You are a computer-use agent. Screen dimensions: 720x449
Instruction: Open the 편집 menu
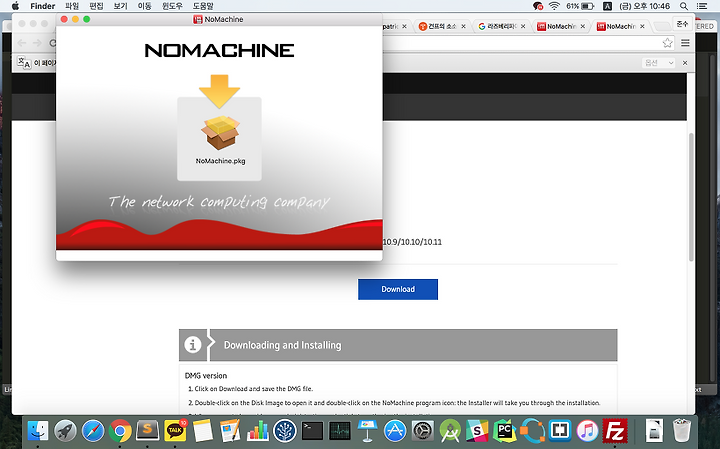[96, 6]
